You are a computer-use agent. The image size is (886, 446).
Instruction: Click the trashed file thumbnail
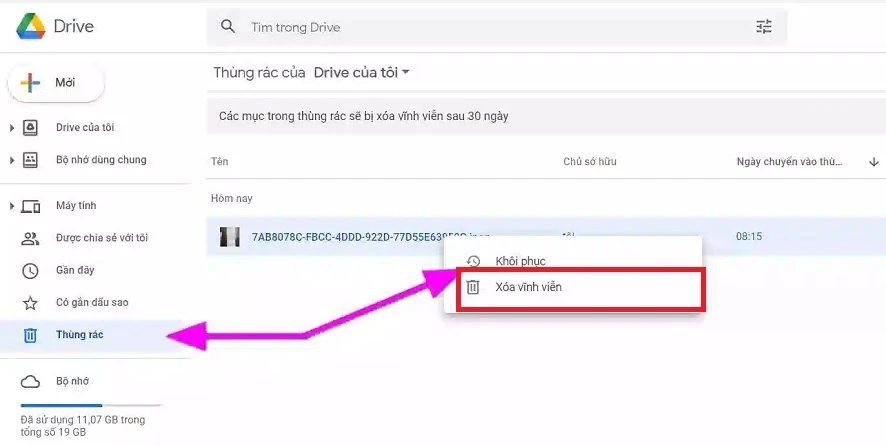pos(229,236)
